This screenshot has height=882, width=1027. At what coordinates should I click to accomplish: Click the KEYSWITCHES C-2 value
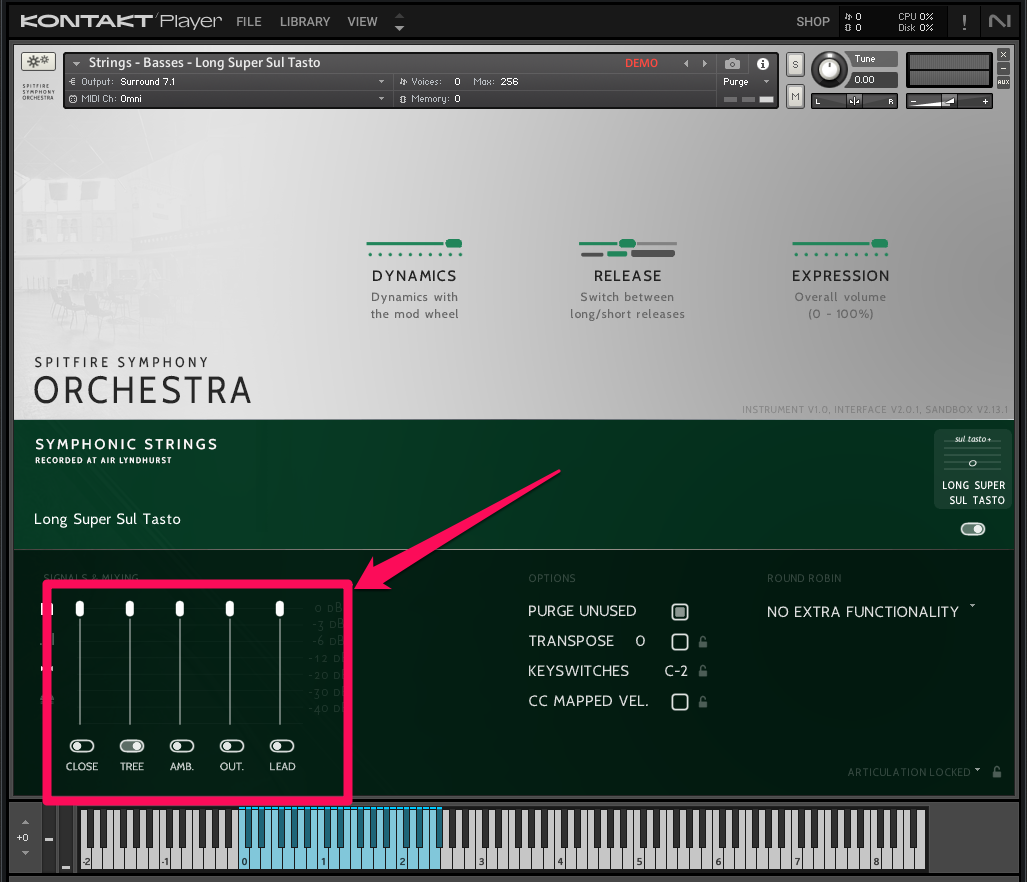click(x=676, y=671)
